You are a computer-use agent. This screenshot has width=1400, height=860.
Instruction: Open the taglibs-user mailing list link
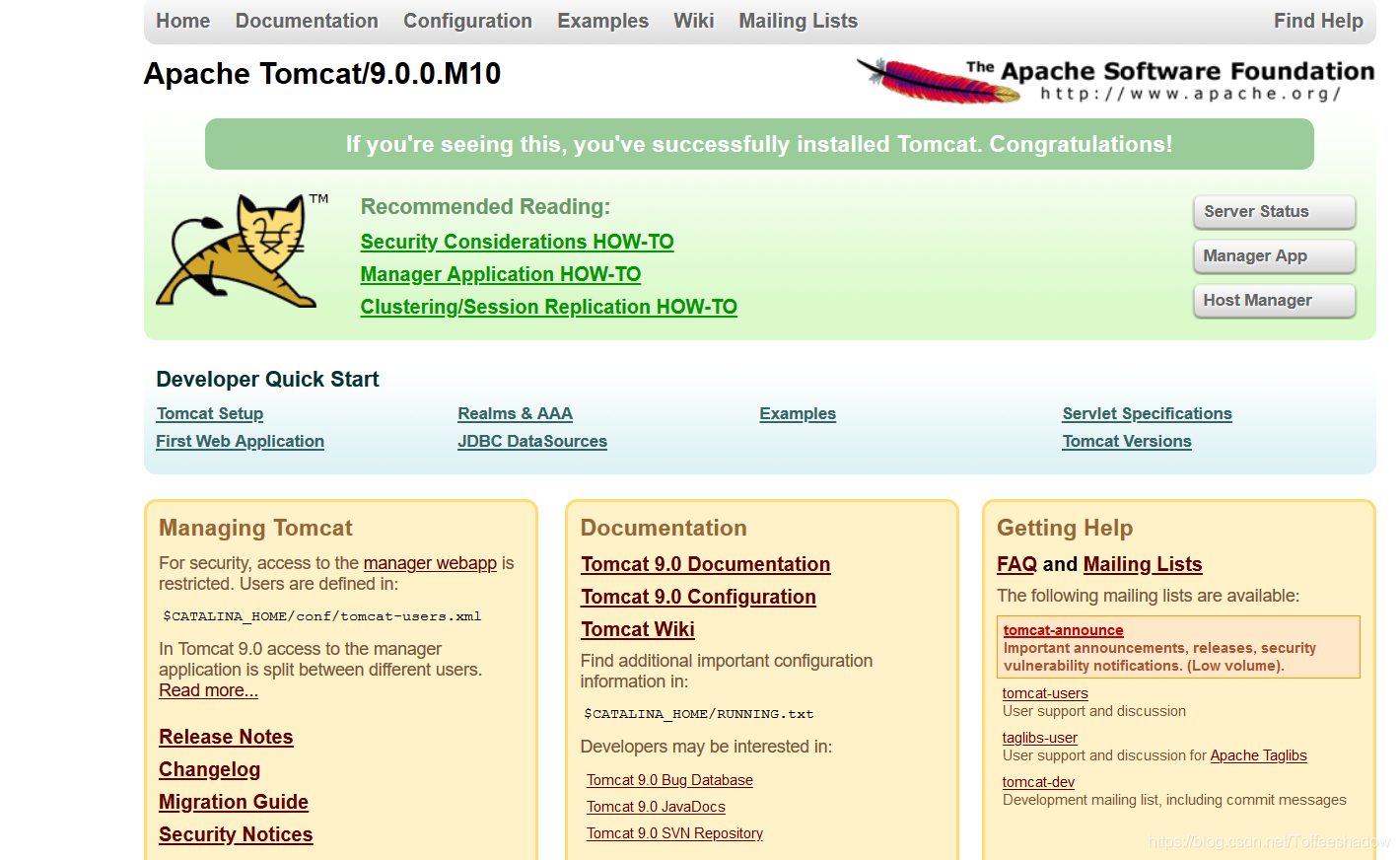pos(1039,738)
